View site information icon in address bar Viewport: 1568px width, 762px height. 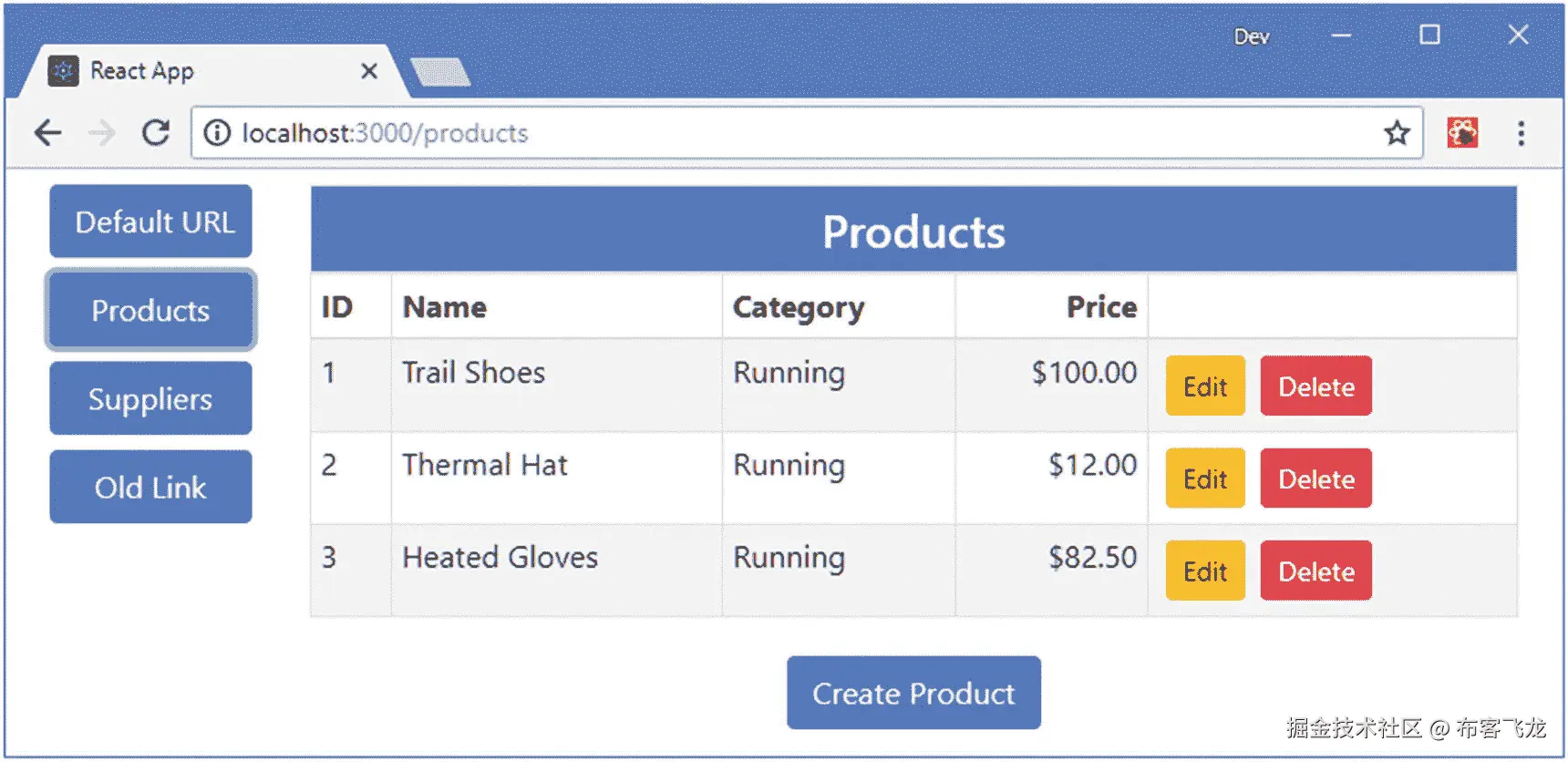pos(217,133)
